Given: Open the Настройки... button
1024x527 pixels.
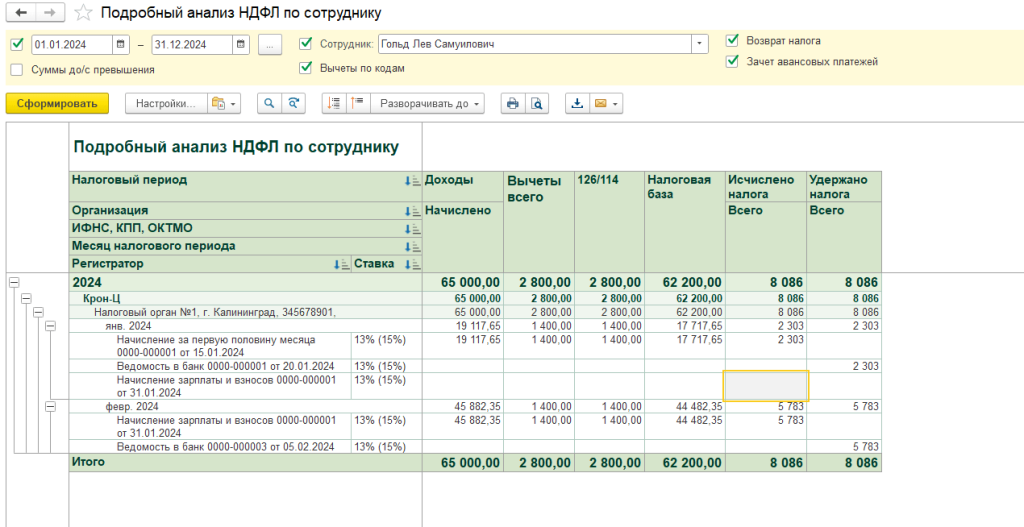Looking at the screenshot, I should (x=164, y=103).
